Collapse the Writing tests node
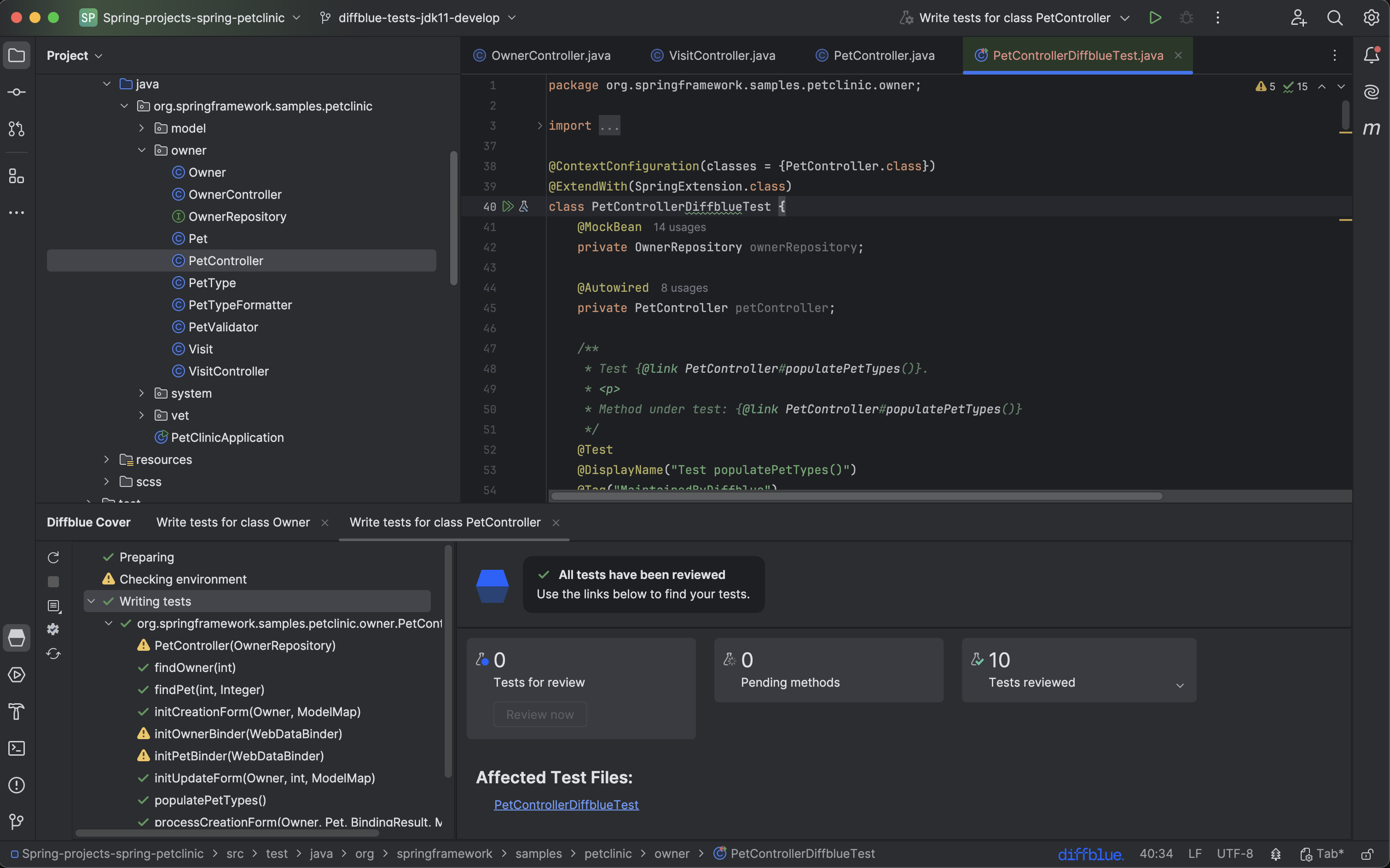Screen dimensions: 1390x868 pos(91,601)
